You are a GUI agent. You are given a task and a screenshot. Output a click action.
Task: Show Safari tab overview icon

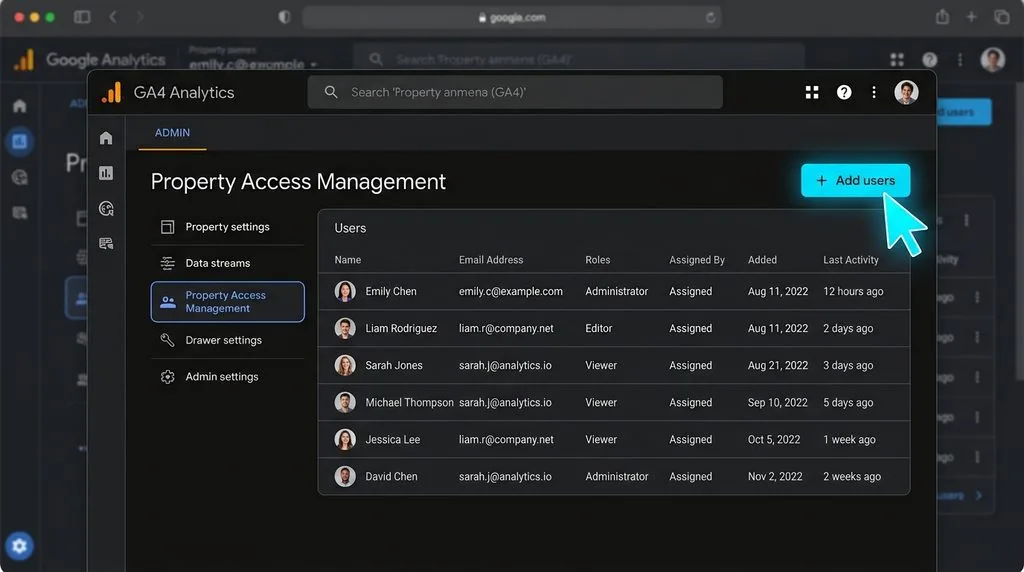point(1001,17)
